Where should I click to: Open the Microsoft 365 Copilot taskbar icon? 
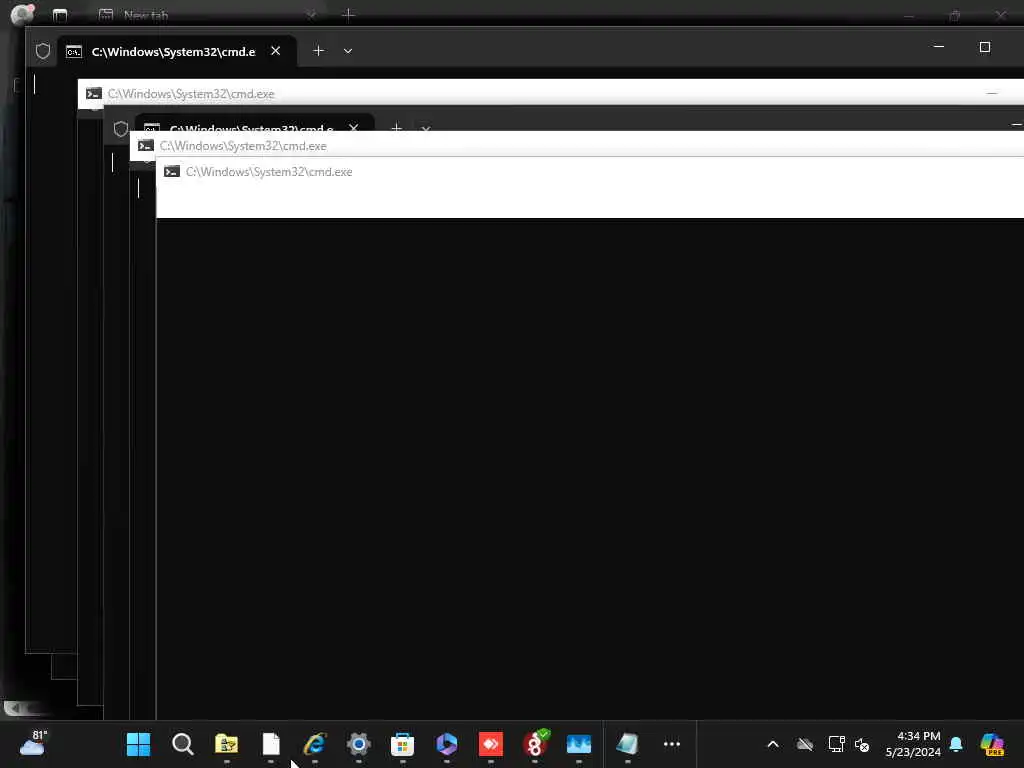point(447,744)
